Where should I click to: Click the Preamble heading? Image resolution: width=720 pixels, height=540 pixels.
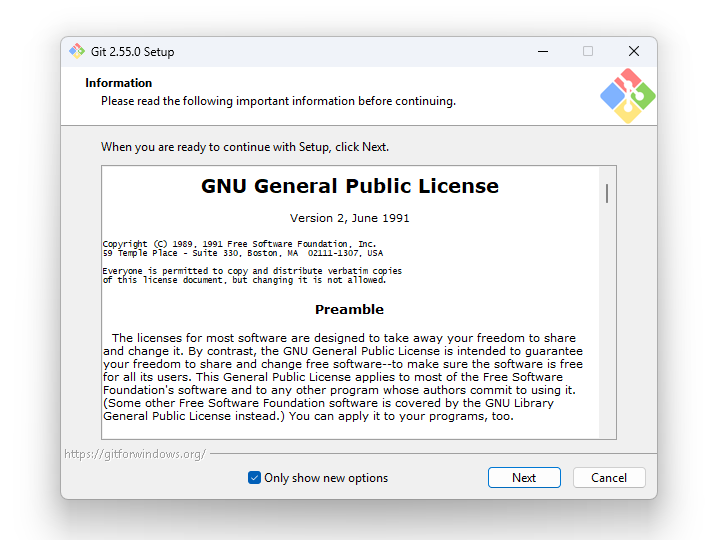[x=349, y=309]
